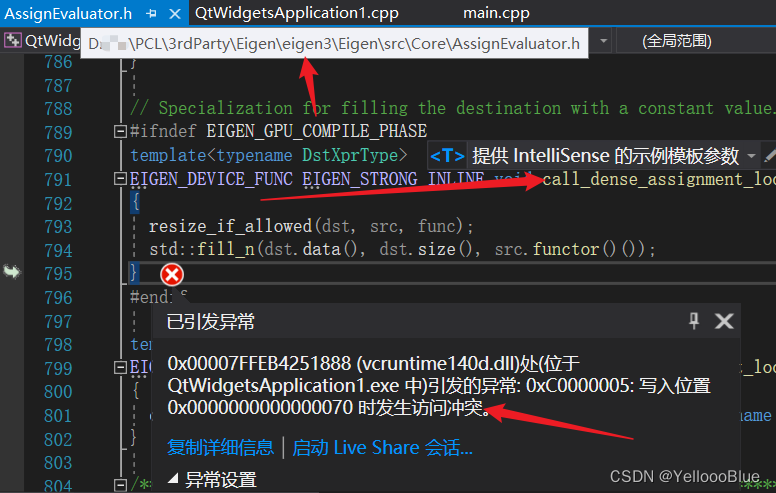Click src.functor()() on line 794
Viewport: 776px width, 493px height.
(x=569, y=248)
